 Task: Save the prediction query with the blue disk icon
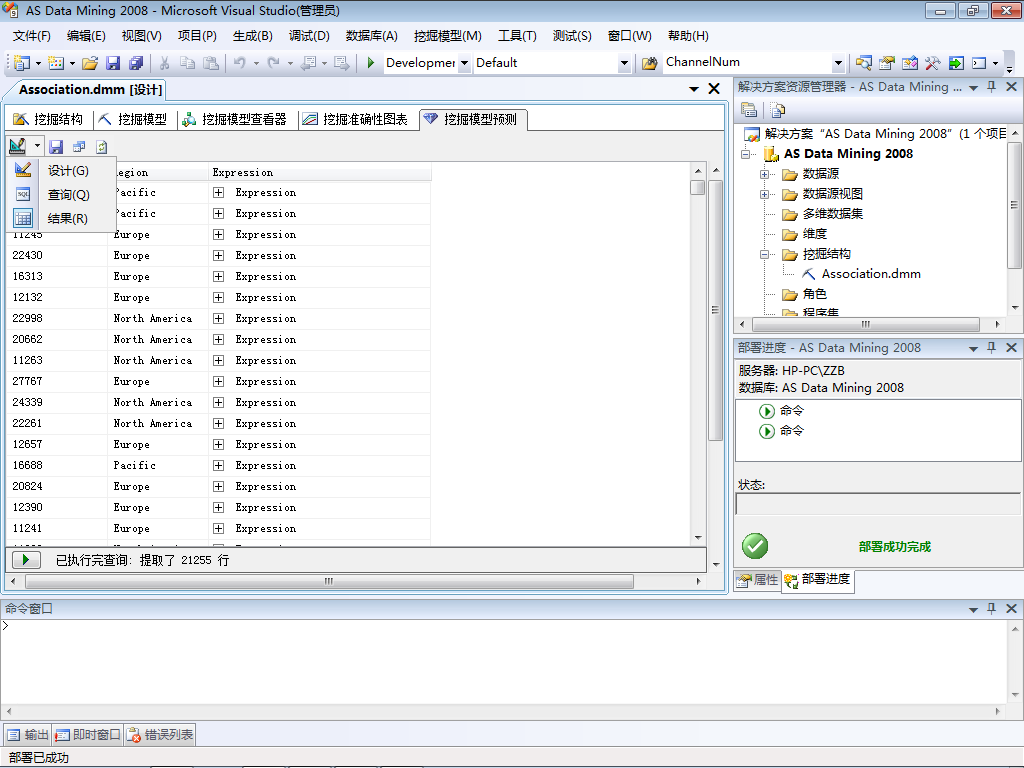[x=56, y=147]
